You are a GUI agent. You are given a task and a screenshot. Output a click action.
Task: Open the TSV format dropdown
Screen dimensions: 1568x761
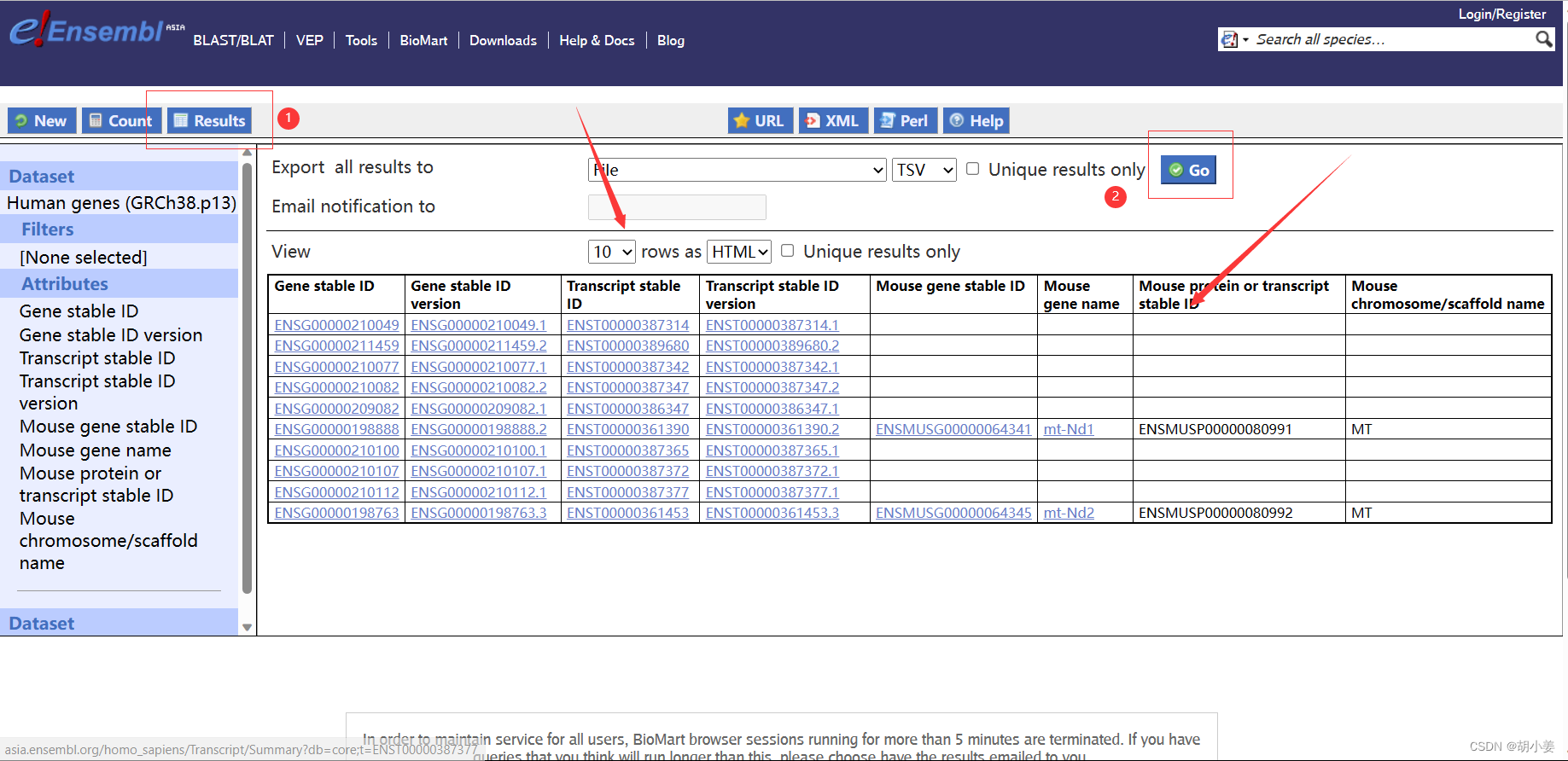tap(924, 170)
